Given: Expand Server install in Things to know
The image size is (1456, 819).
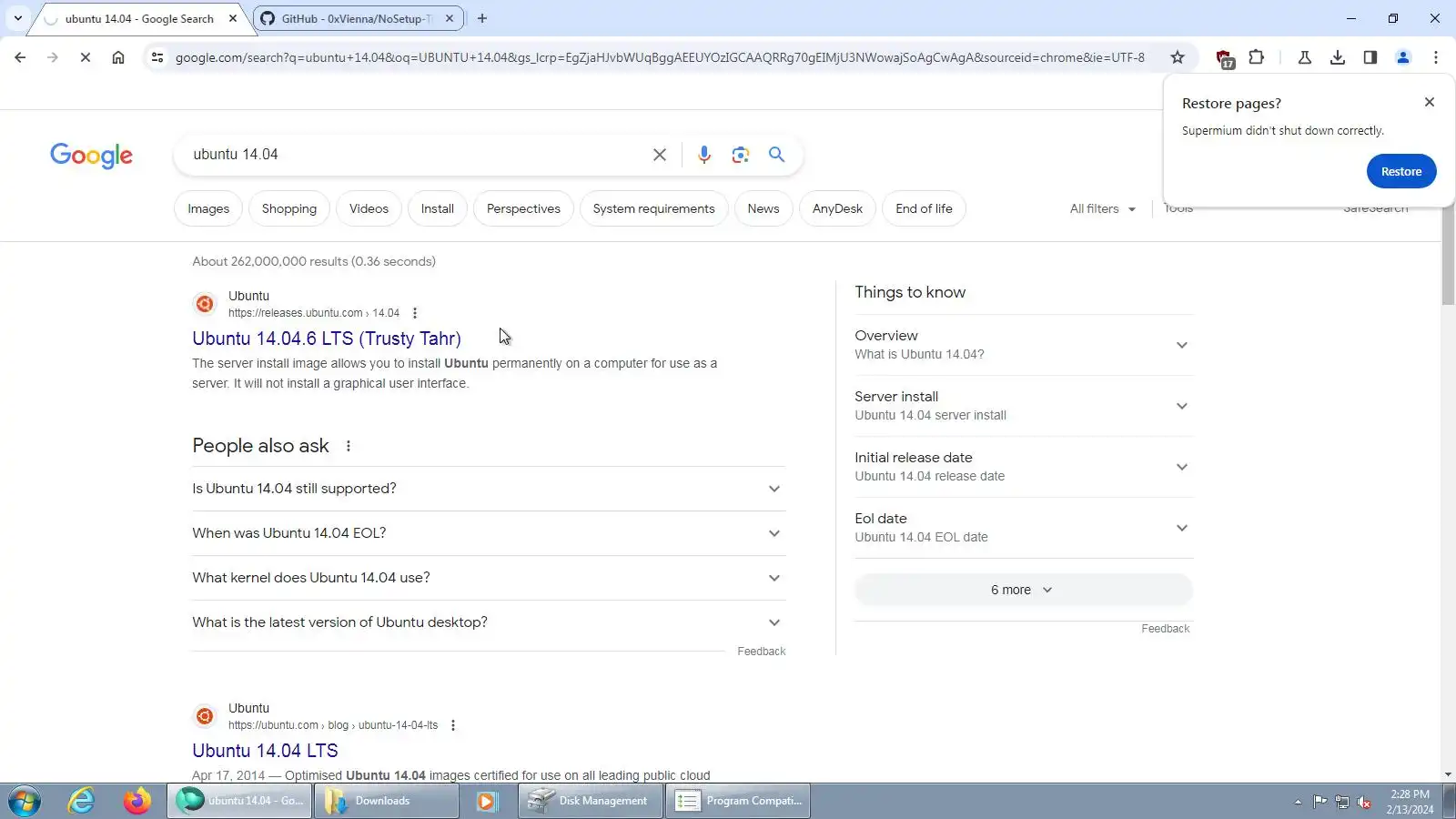Looking at the screenshot, I should [1024, 406].
